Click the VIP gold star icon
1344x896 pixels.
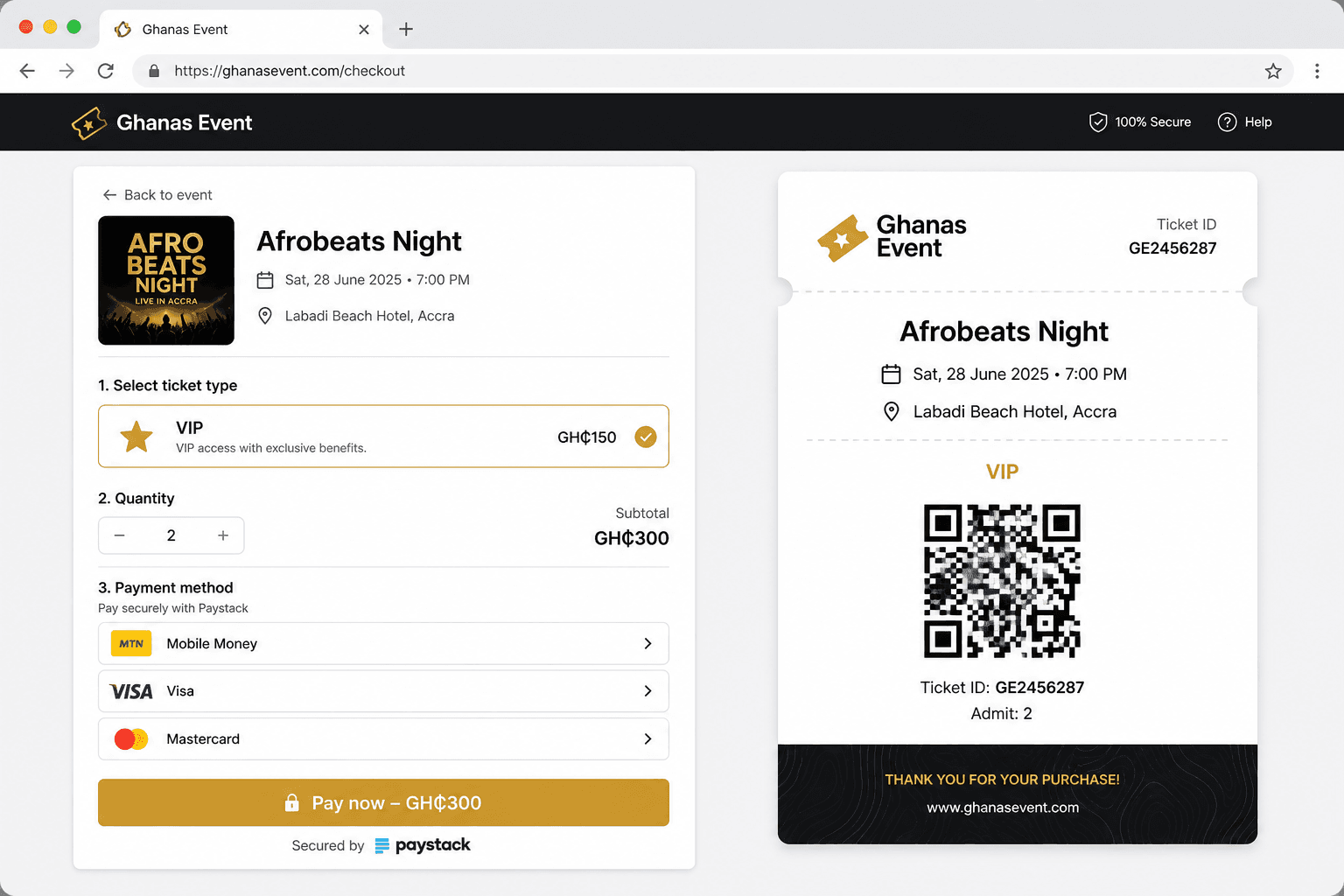(x=136, y=436)
